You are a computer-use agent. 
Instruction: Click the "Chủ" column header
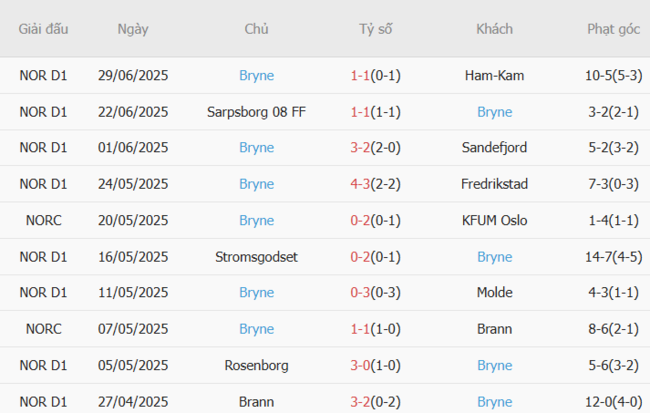coord(256,29)
